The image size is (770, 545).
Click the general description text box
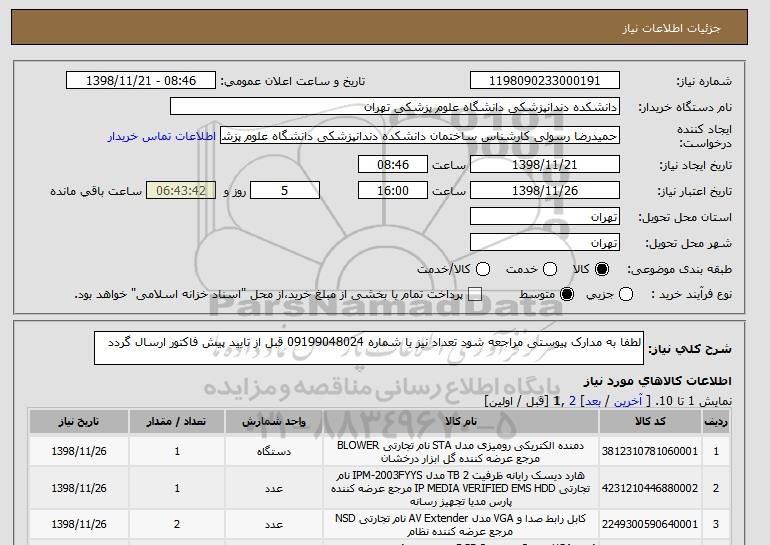point(369,348)
